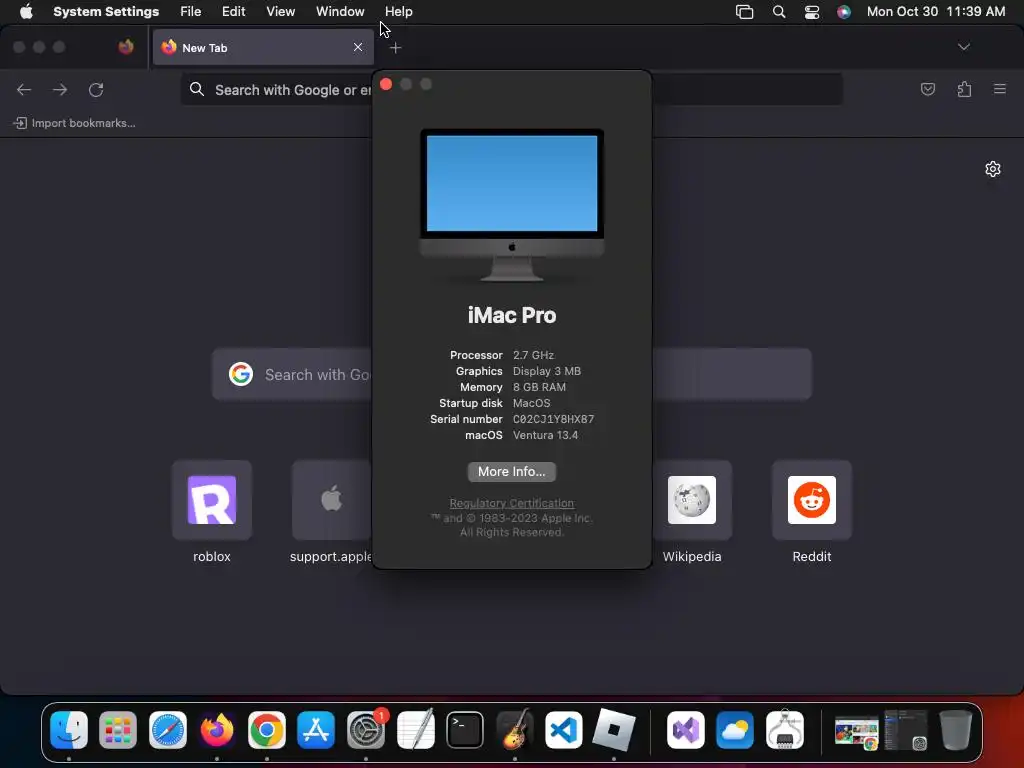The image size is (1024, 768).
Task: Open the System Settings application menu
Action: [106, 11]
